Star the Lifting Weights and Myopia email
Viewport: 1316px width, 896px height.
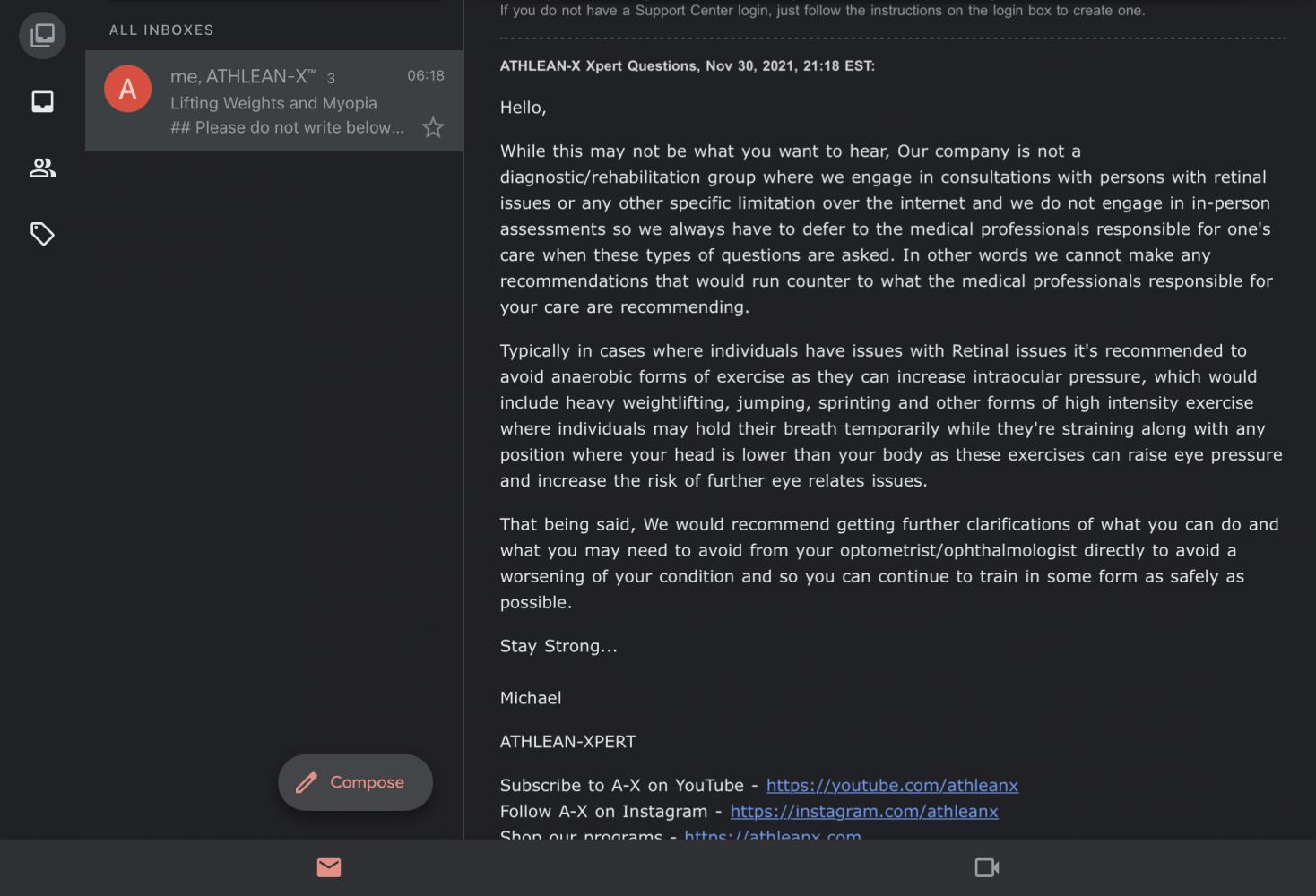tap(433, 127)
